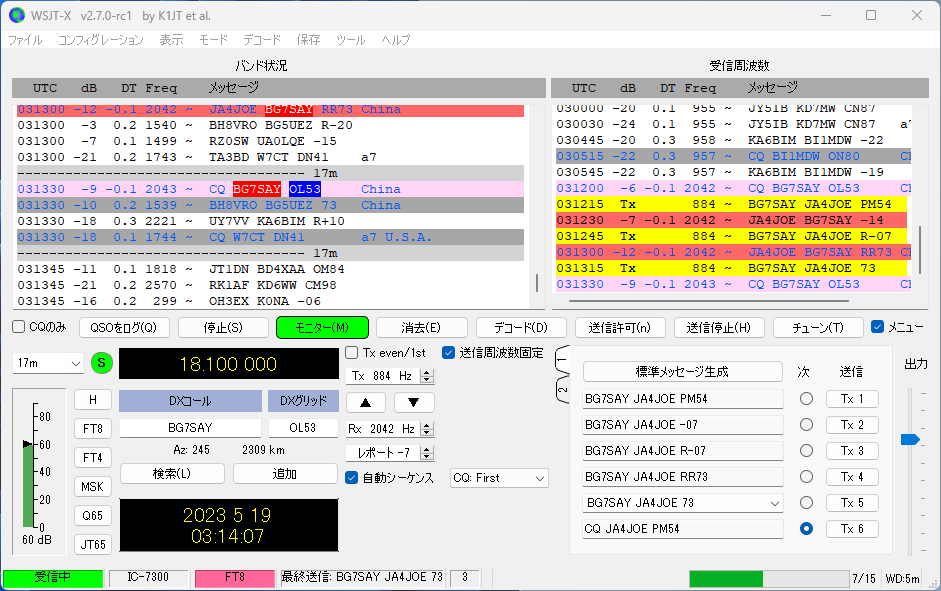The width and height of the screenshot is (941, 591).
Task: Adjust the Tx 884 Hz stepper
Action: click(x=427, y=376)
